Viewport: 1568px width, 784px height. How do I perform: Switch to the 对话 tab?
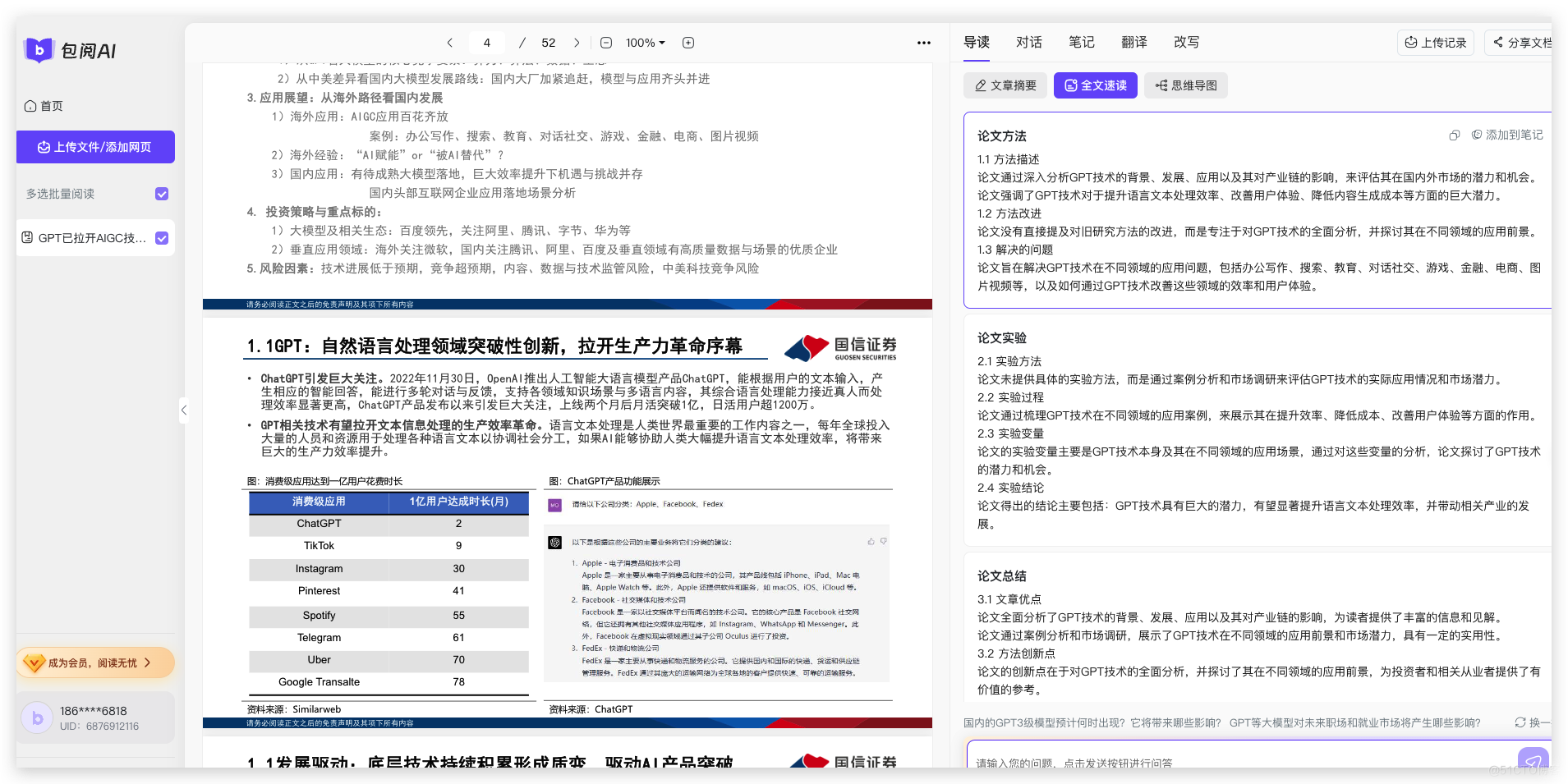1029,42
